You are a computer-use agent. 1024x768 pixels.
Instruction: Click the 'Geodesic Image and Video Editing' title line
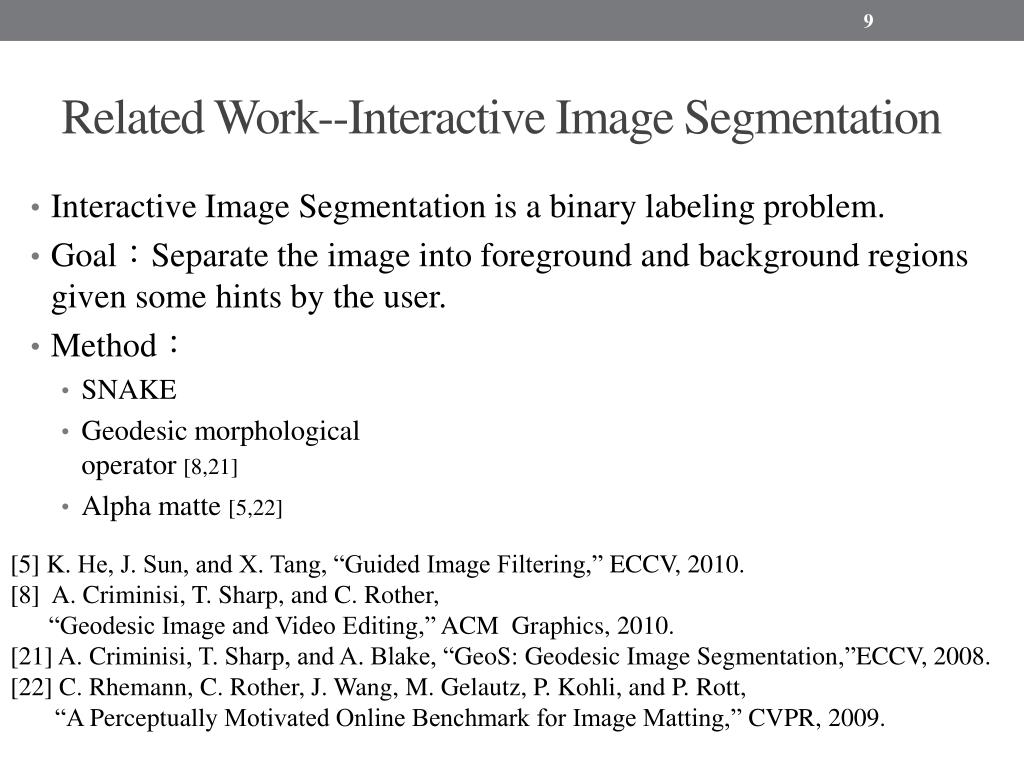[361, 626]
